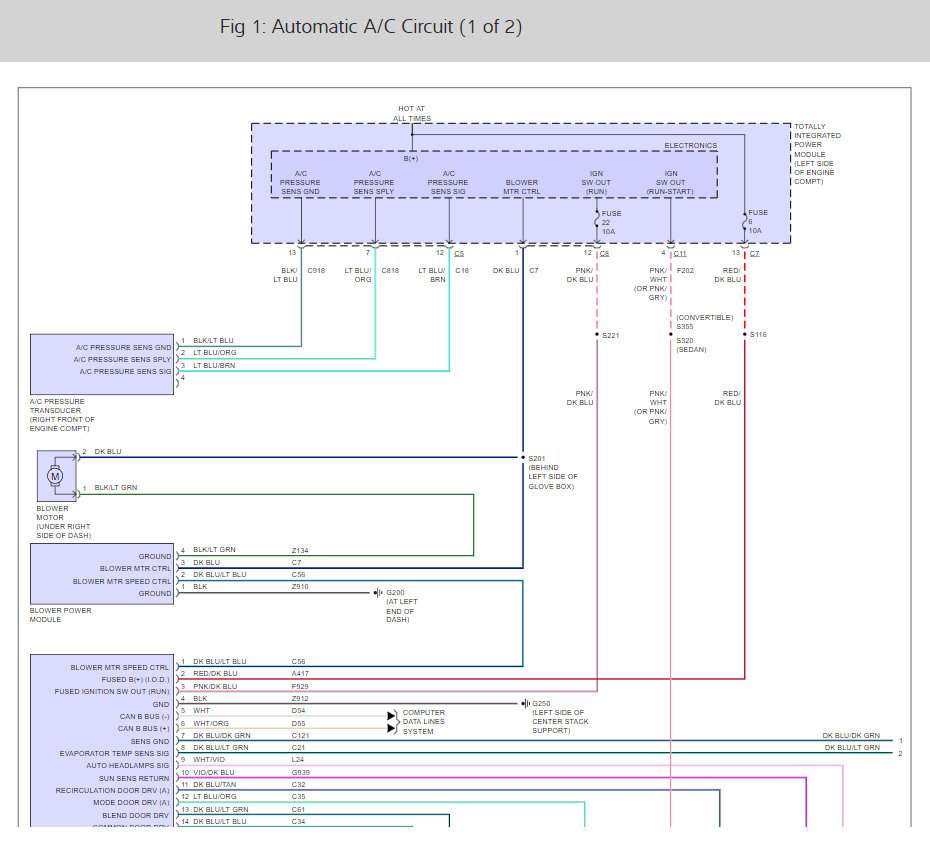Click the 'S201' splice label
Viewport: 930px width, 852px height.
click(537, 459)
